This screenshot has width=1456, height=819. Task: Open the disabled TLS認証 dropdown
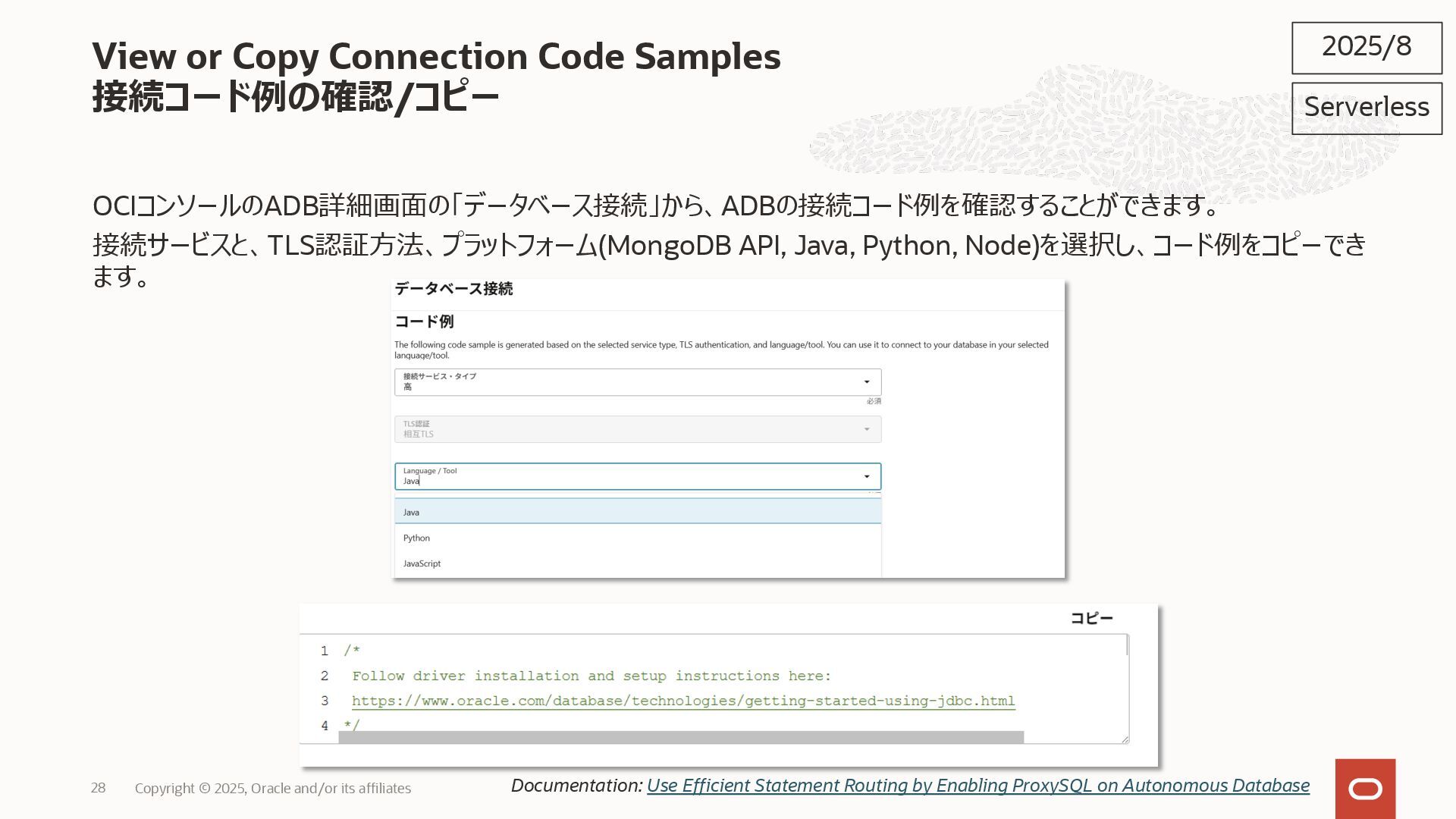pyautogui.click(x=638, y=429)
